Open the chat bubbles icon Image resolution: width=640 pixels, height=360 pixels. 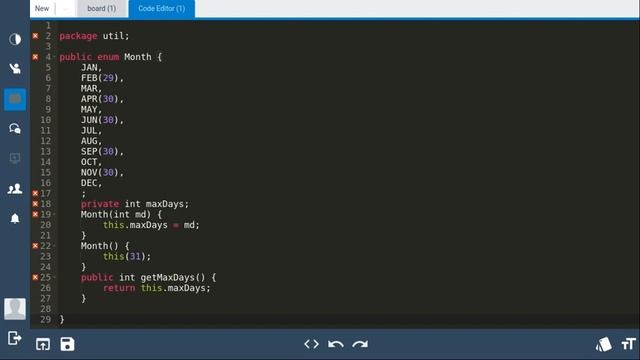tap(15, 129)
